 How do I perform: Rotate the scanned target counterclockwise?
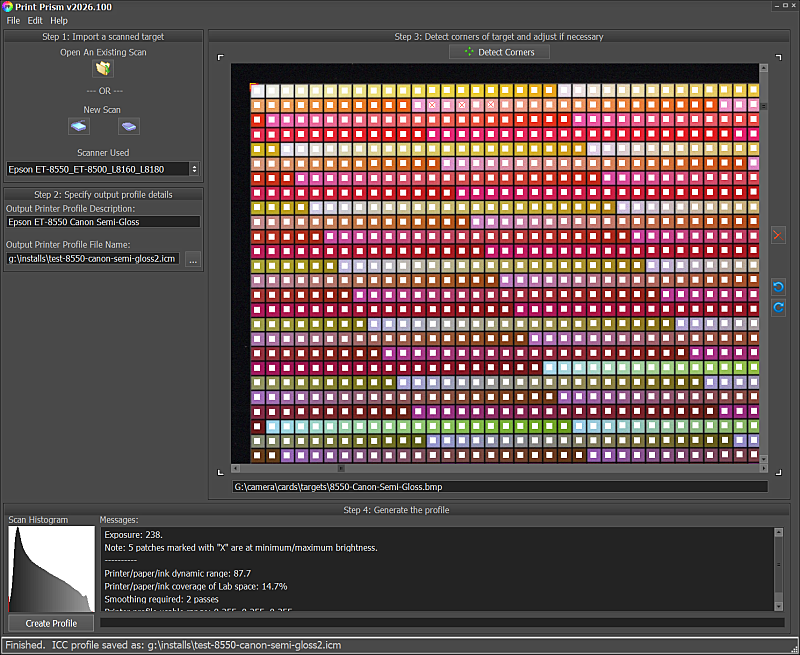778,288
